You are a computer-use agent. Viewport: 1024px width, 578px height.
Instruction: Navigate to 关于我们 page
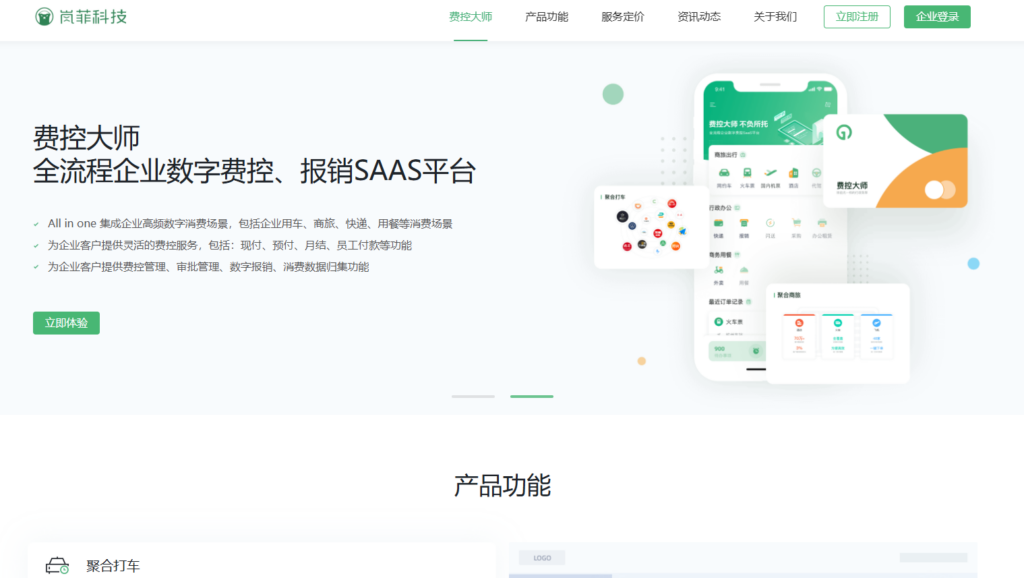[773, 16]
